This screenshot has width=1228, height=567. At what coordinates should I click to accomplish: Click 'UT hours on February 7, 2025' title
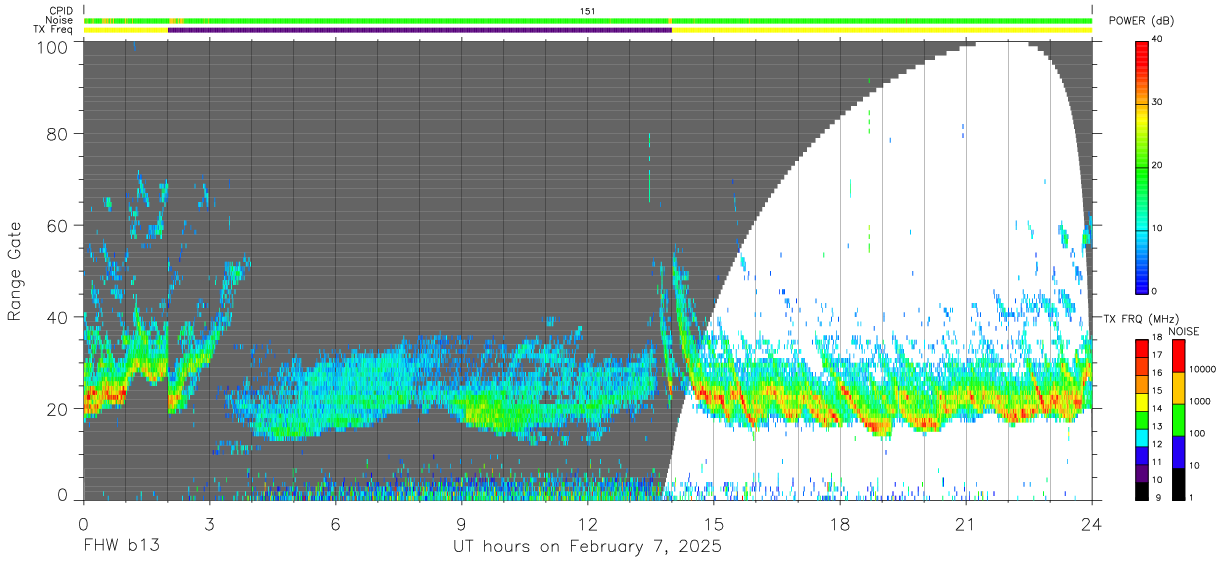point(588,547)
